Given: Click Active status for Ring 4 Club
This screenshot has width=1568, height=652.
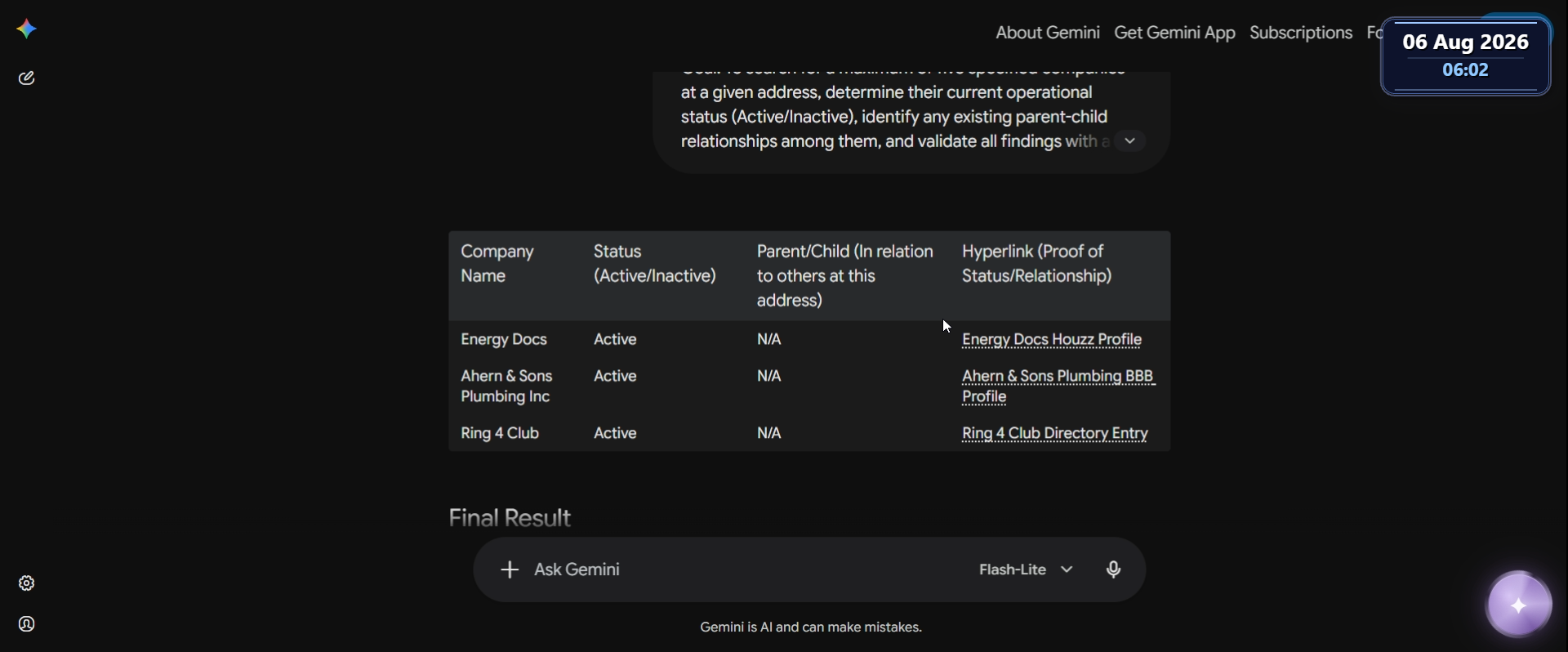Looking at the screenshot, I should 615,434.
